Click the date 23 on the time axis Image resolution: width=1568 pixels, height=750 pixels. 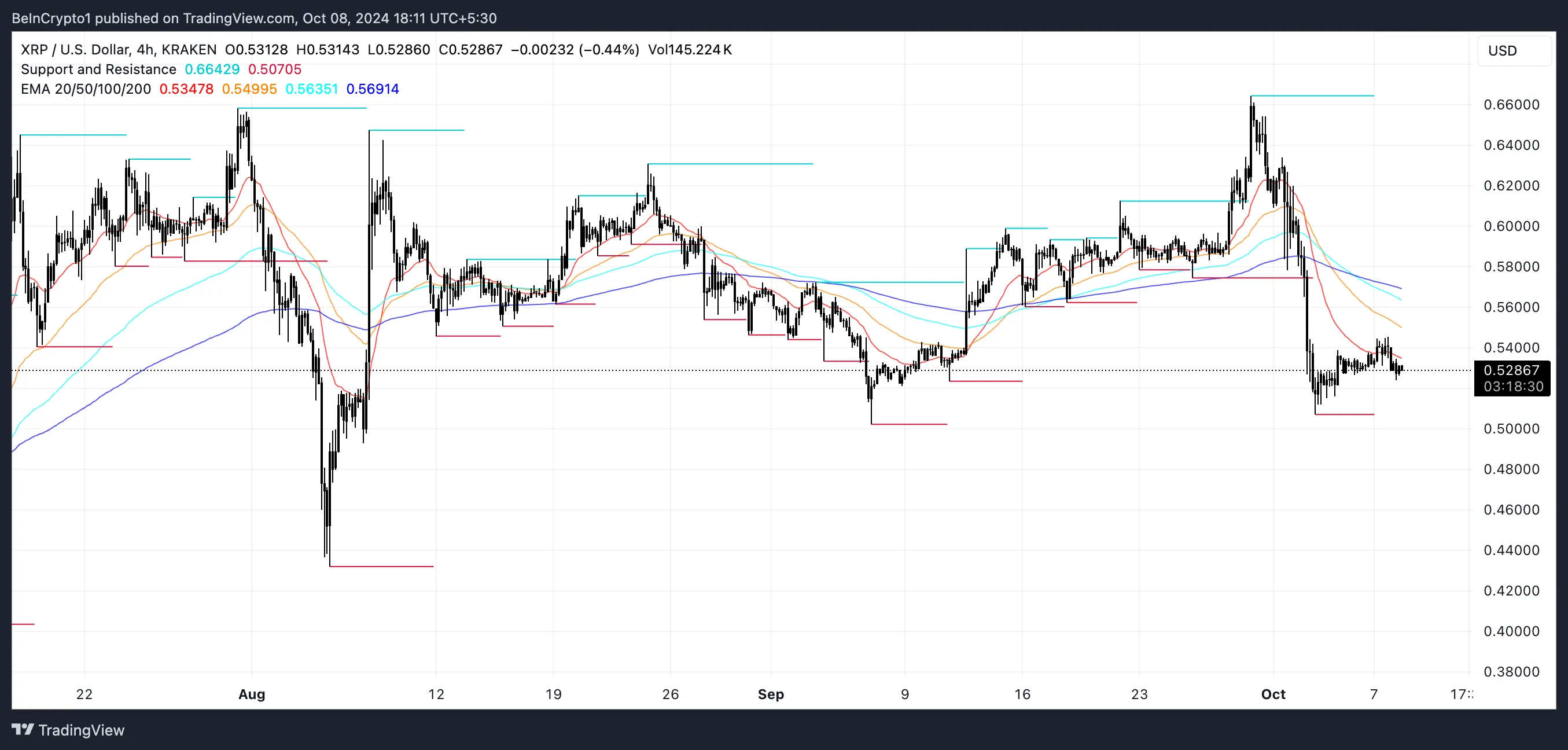(x=1139, y=694)
